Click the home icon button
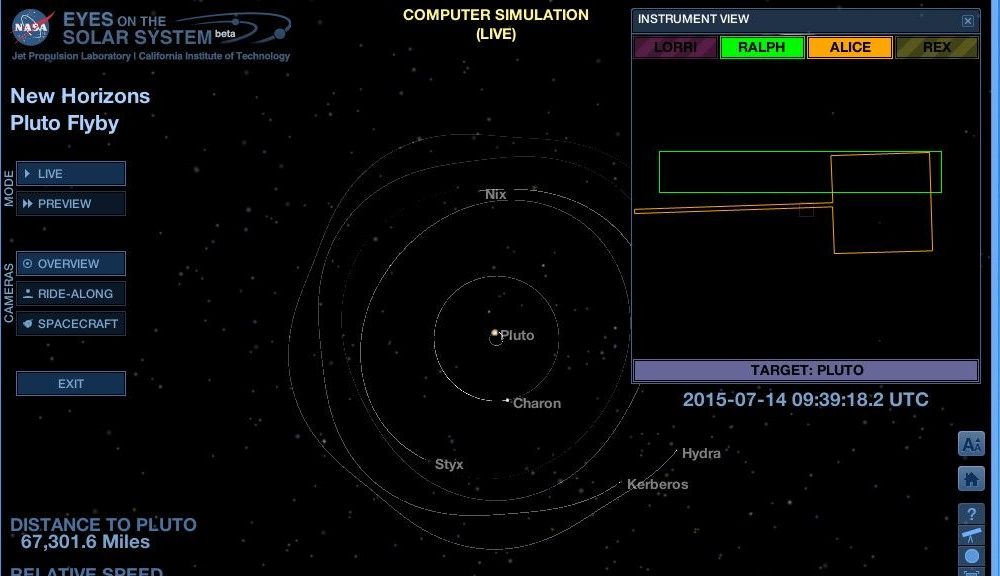Image resolution: width=1000 pixels, height=576 pixels. pyautogui.click(x=971, y=478)
